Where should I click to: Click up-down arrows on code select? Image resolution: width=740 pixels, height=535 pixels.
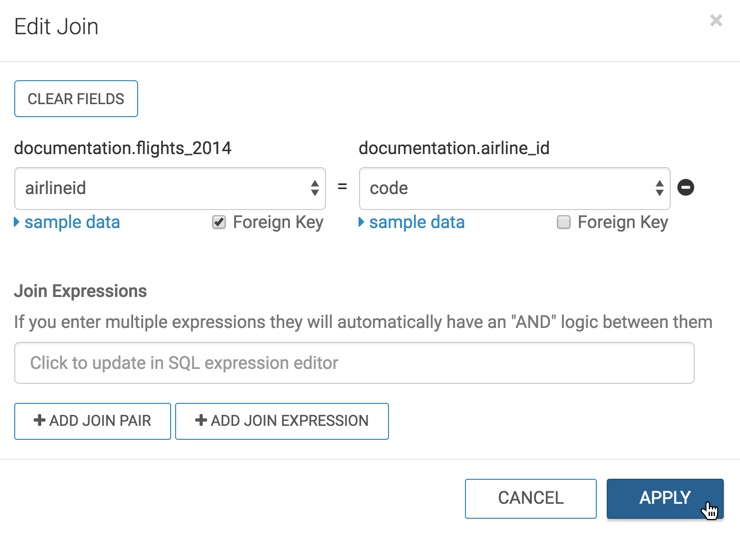pos(659,188)
